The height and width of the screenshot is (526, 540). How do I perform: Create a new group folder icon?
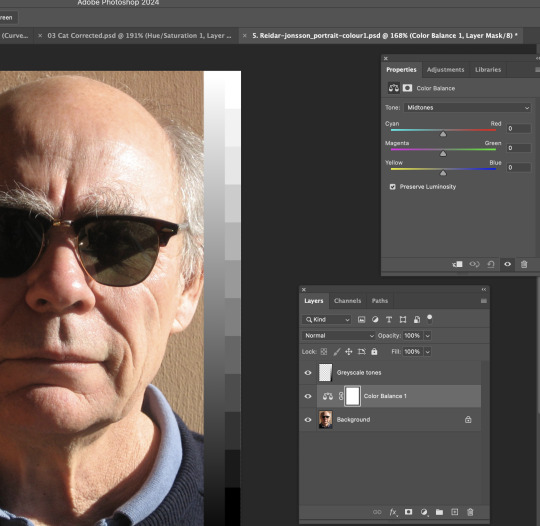[439, 512]
